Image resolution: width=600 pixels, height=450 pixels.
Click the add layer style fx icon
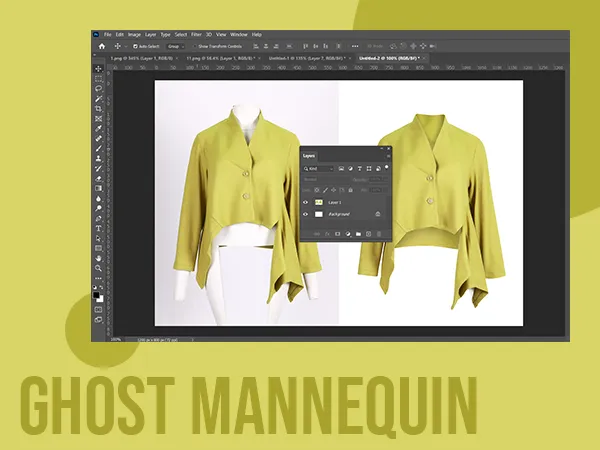[x=327, y=234]
